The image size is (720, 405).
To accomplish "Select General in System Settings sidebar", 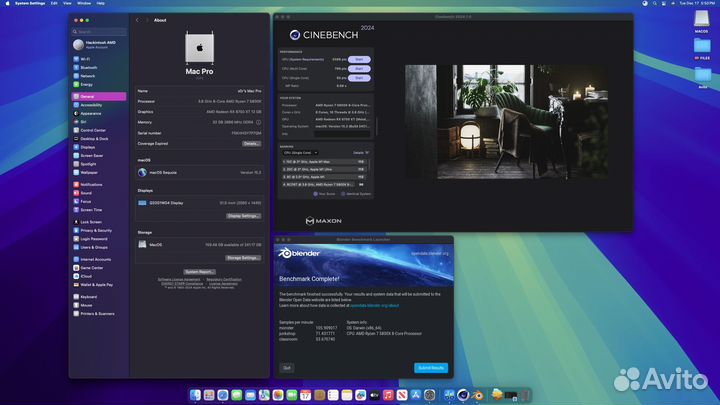I will coord(99,96).
